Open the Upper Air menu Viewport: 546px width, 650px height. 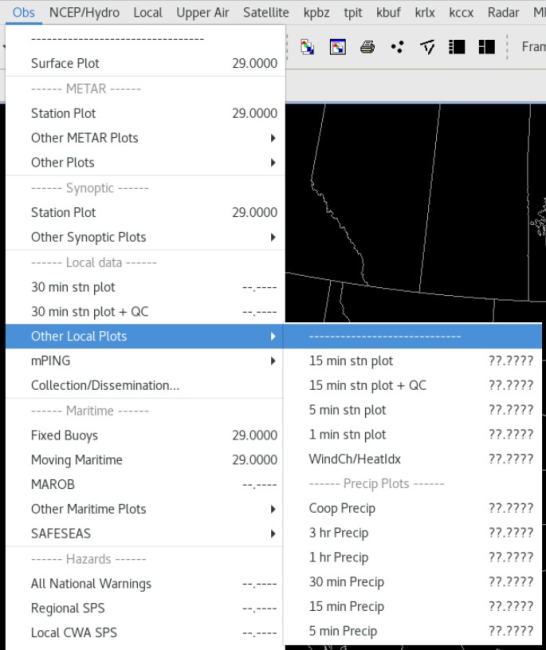(202, 12)
